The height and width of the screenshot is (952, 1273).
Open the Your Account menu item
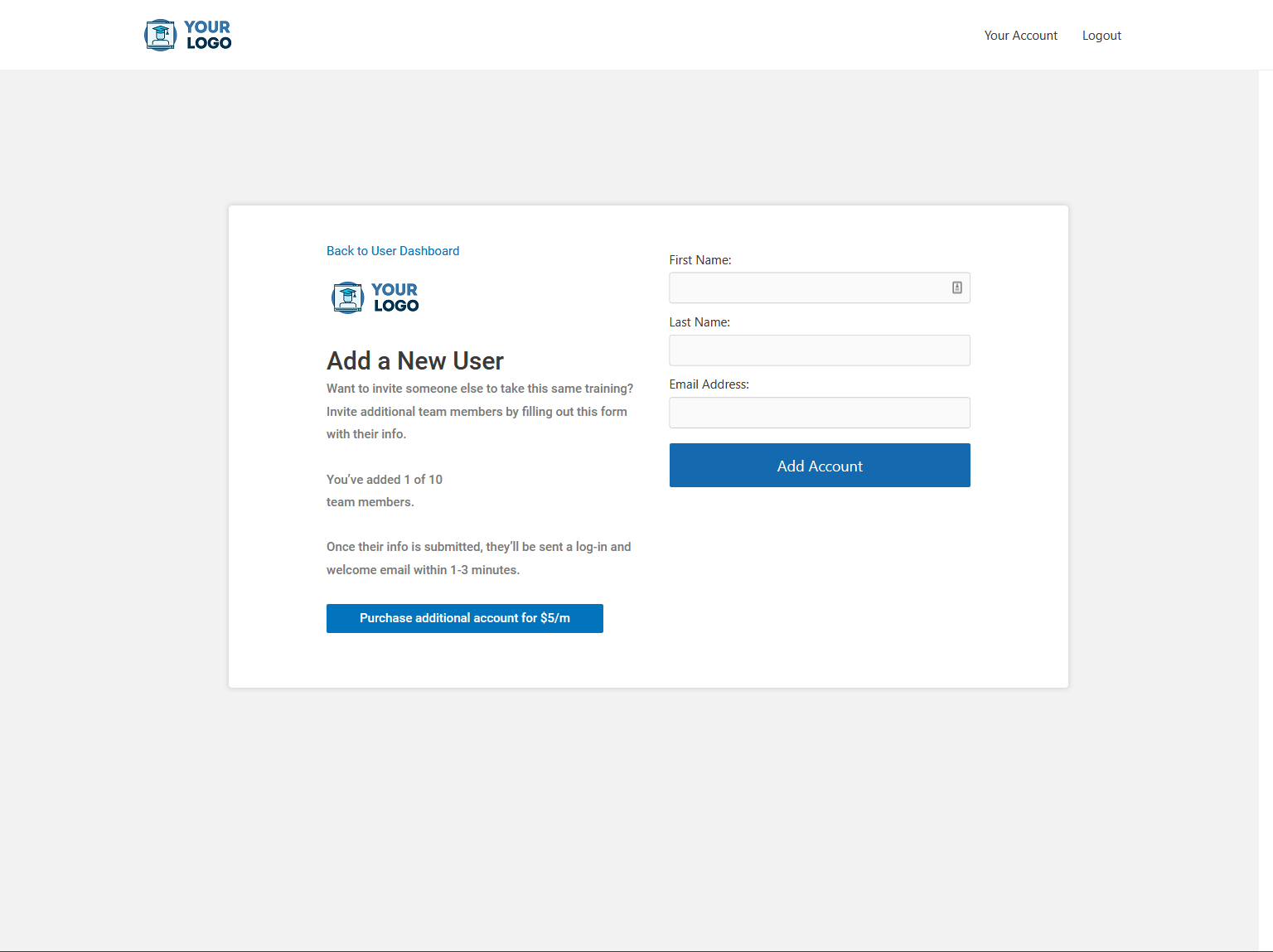(x=1020, y=36)
